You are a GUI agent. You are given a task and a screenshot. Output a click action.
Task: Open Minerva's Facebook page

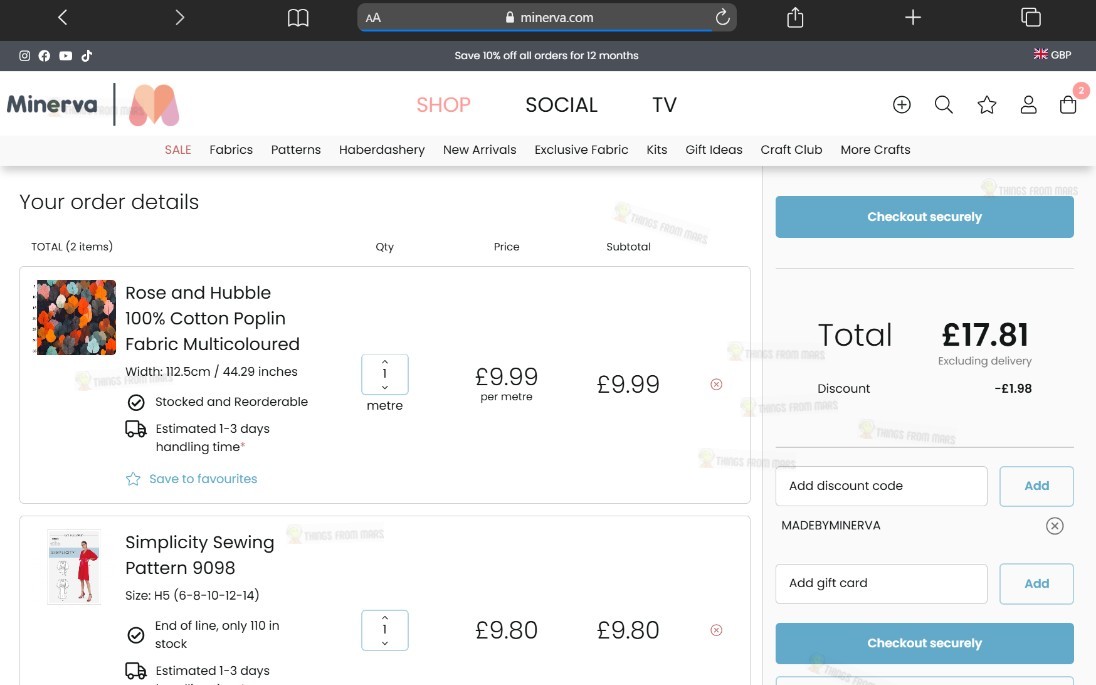[44, 56]
